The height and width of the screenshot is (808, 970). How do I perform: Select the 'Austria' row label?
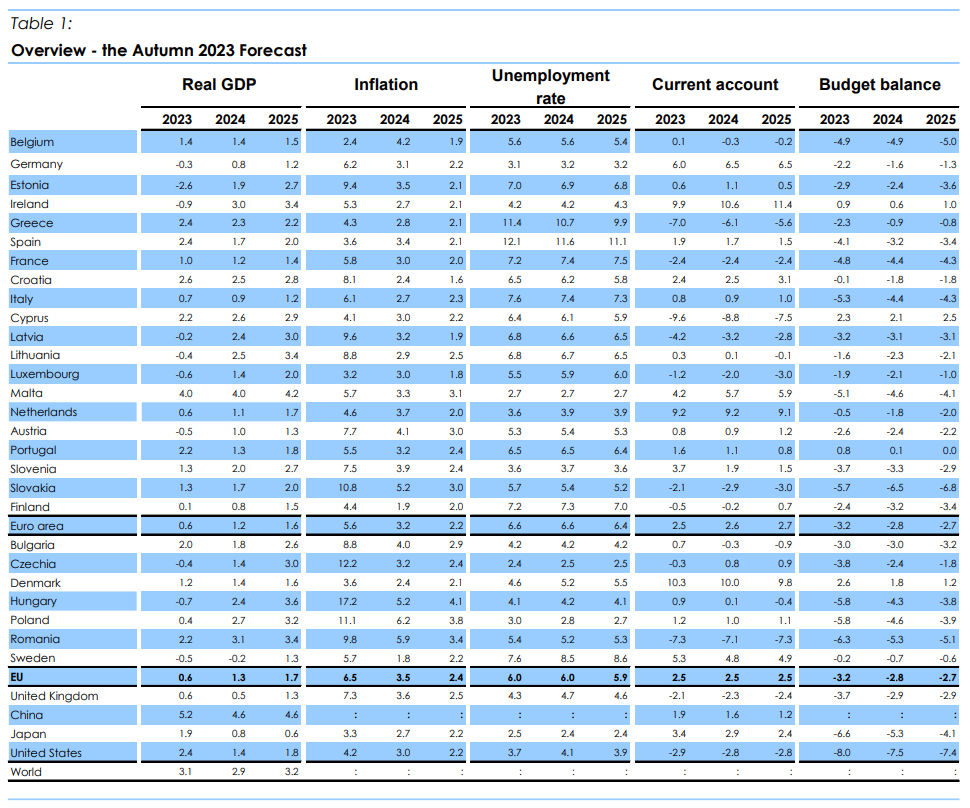point(28,431)
